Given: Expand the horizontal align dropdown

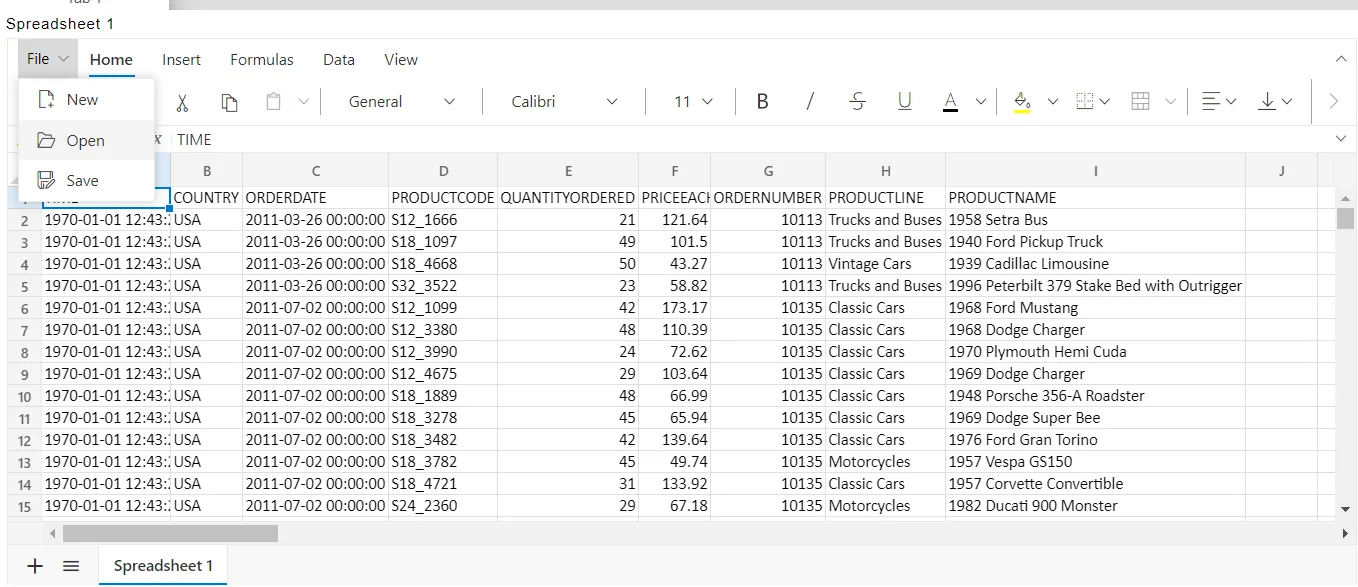Looking at the screenshot, I should (x=1219, y=102).
